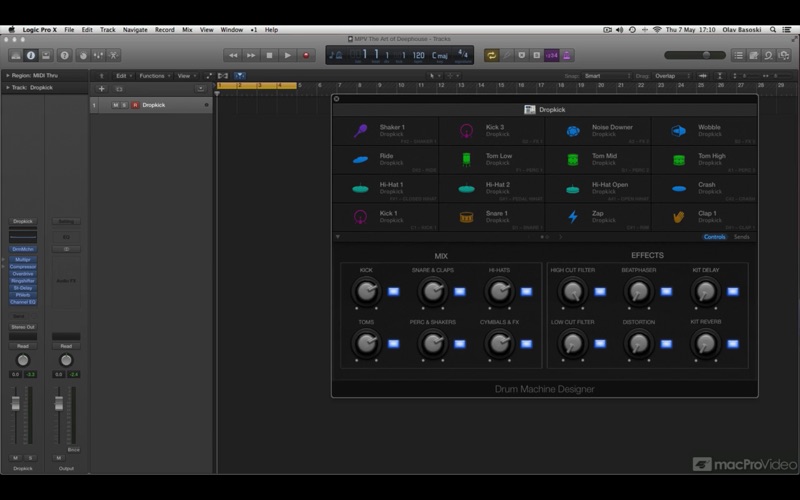Select the Clap 1 hand pad
This screenshot has height=500, width=800.
click(704, 217)
